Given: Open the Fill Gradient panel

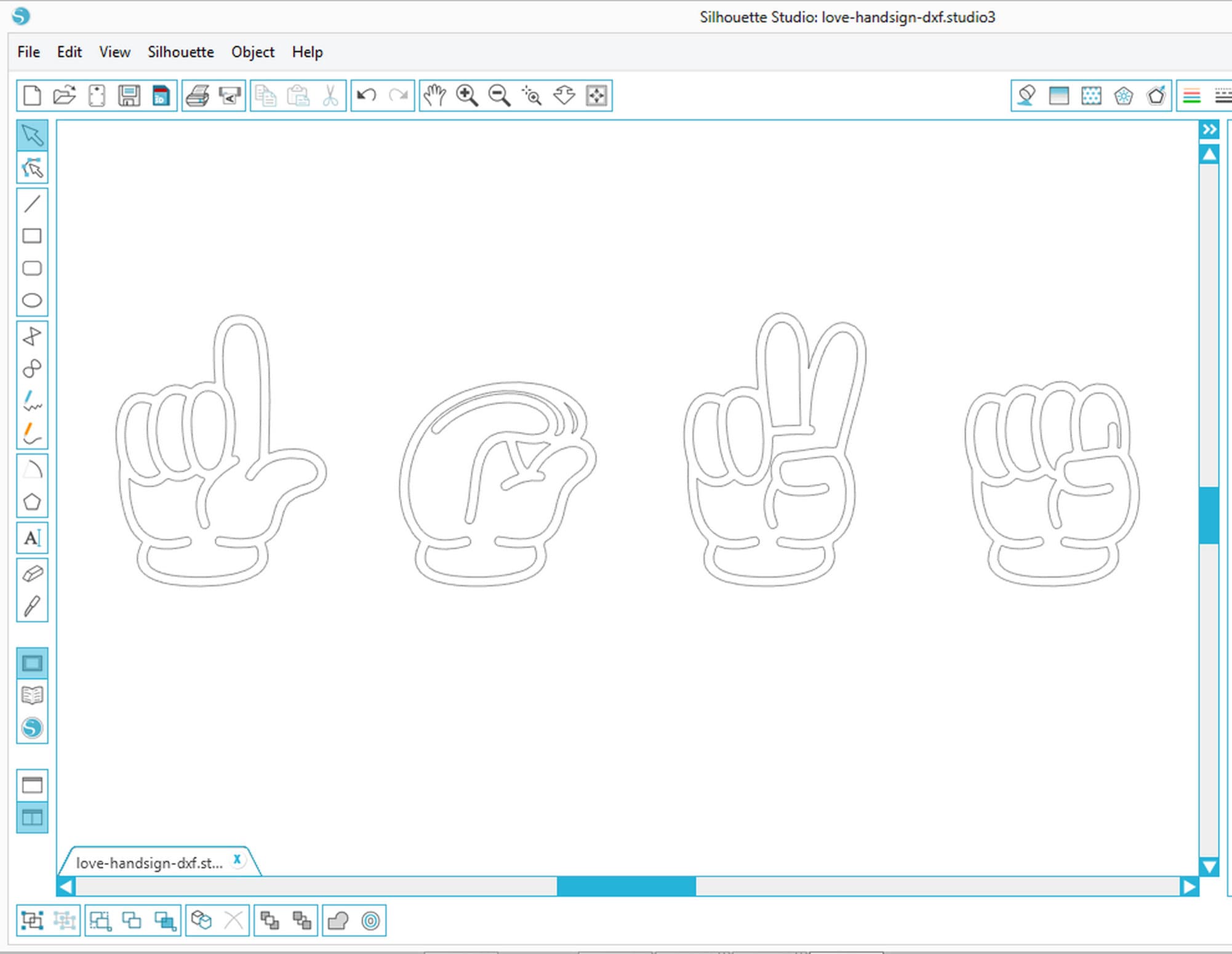Looking at the screenshot, I should [1060, 95].
